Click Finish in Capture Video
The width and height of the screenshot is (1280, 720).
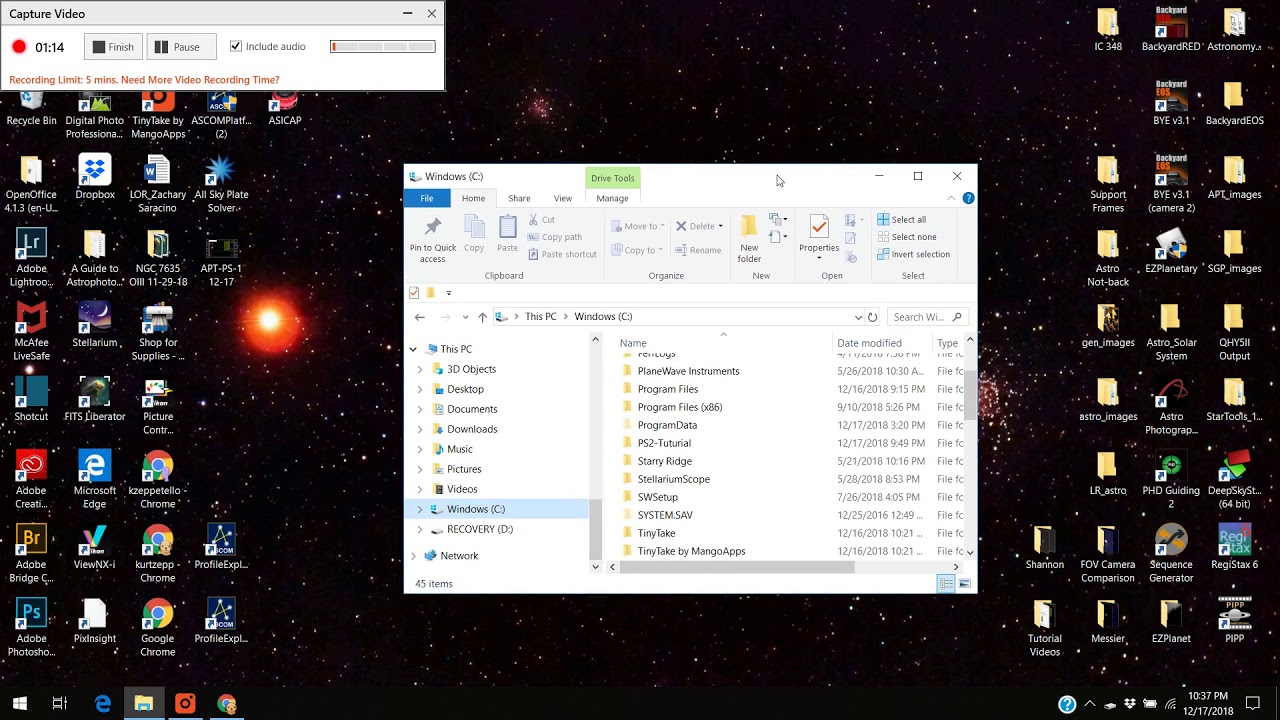[113, 47]
